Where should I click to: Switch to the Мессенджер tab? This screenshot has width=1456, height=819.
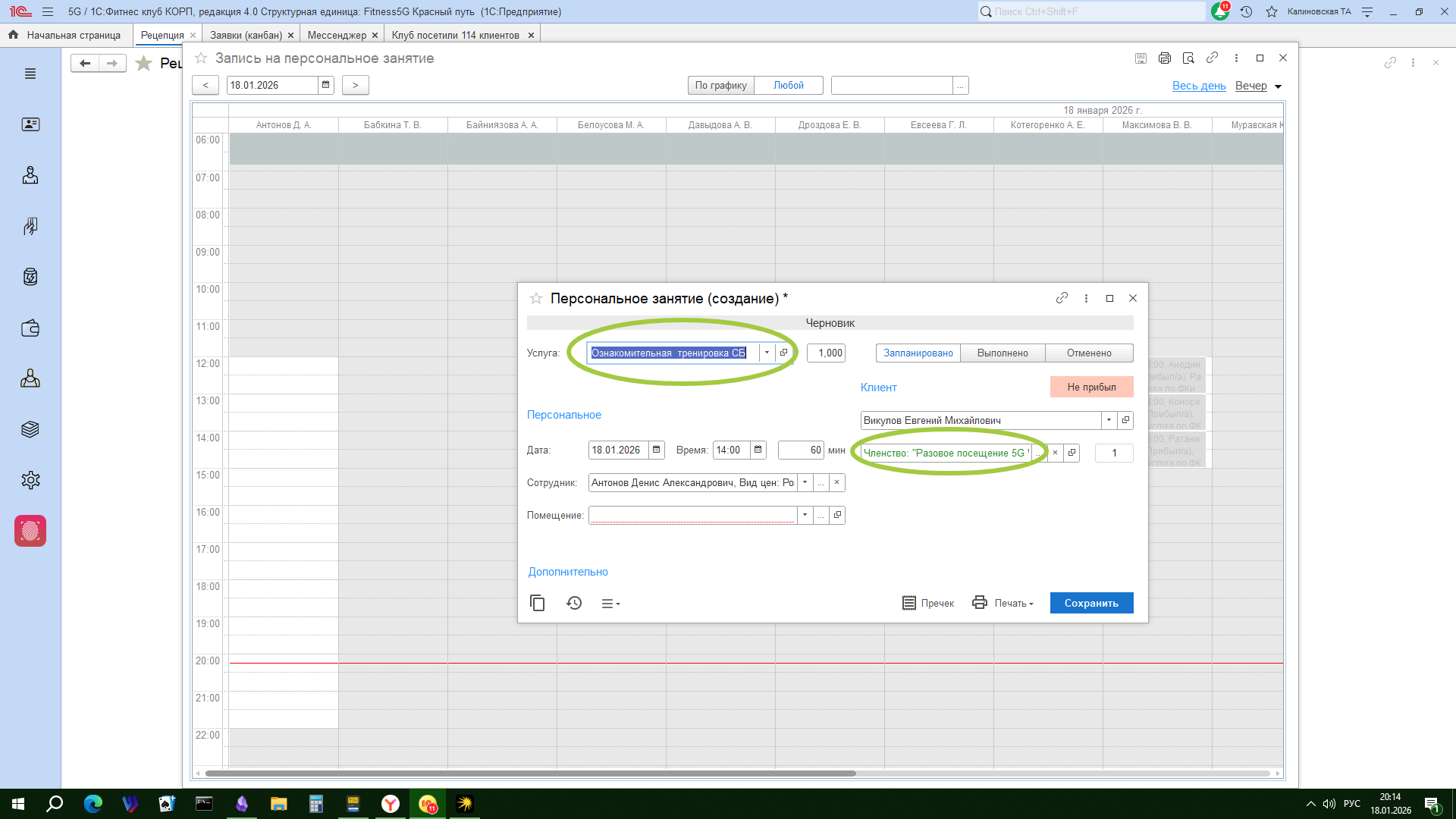337,35
